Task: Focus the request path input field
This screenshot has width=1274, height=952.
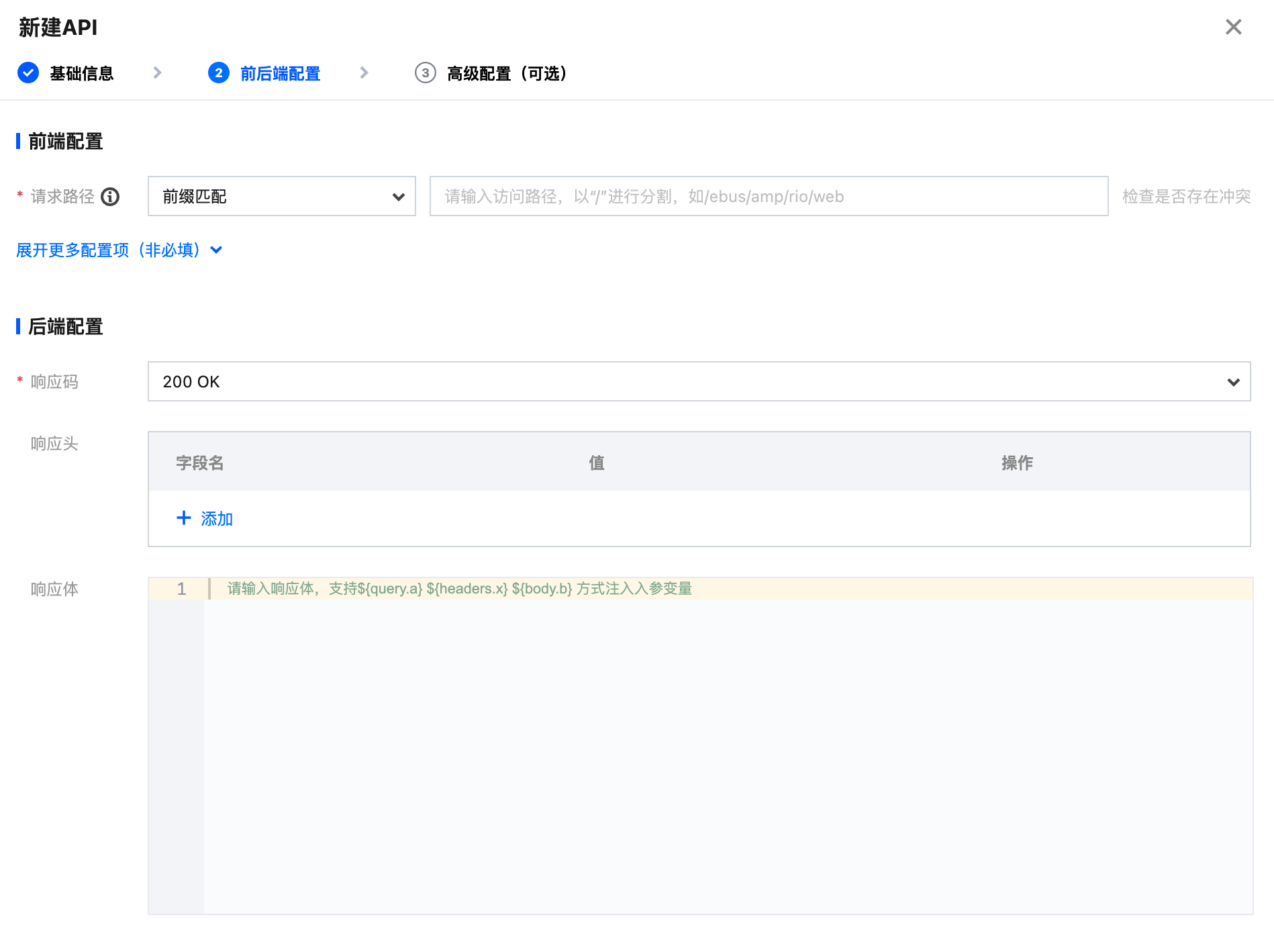Action: tap(768, 196)
